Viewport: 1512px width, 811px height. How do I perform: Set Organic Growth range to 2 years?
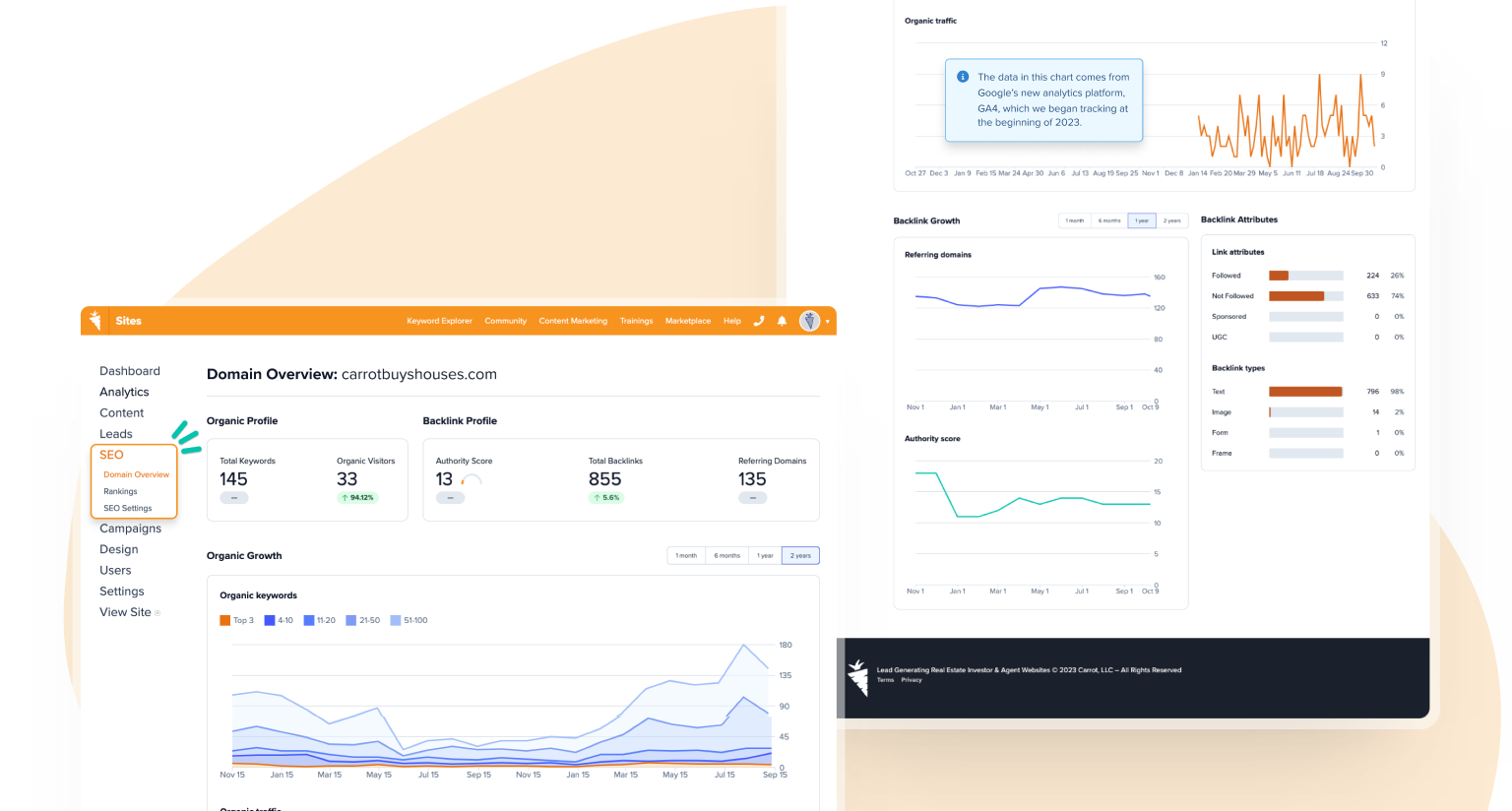pyautogui.click(x=800, y=555)
